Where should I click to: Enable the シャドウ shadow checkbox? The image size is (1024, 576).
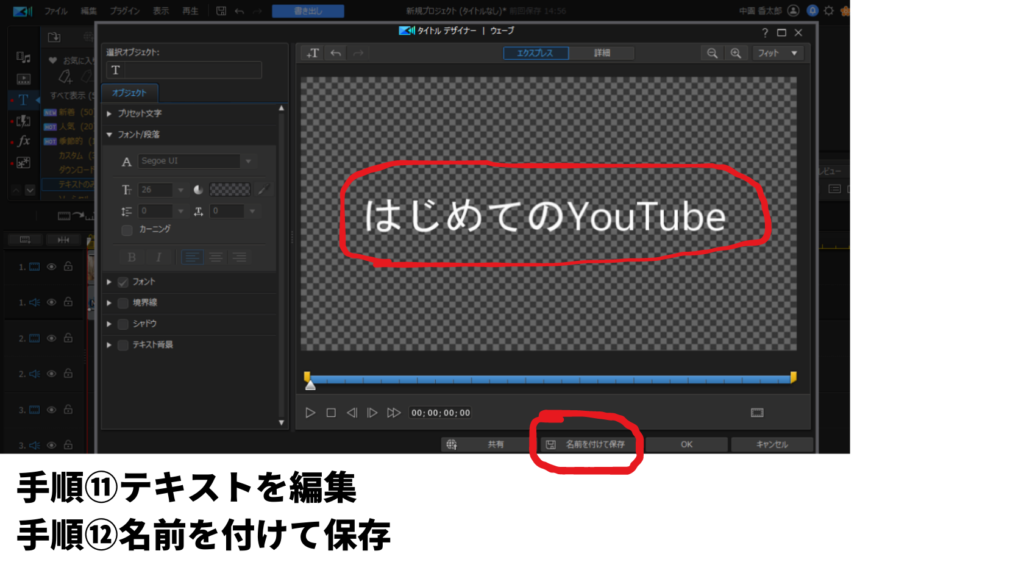click(123, 324)
